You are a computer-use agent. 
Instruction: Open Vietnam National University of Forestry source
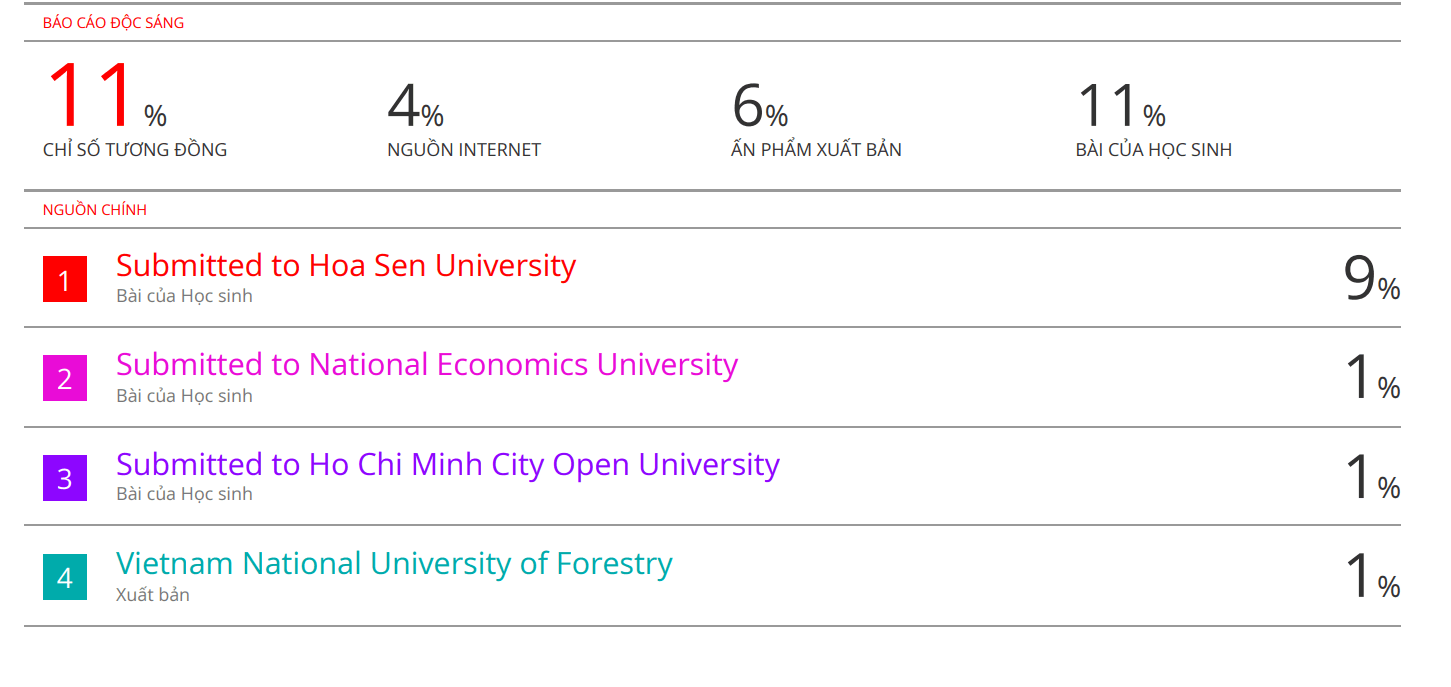coord(394,563)
